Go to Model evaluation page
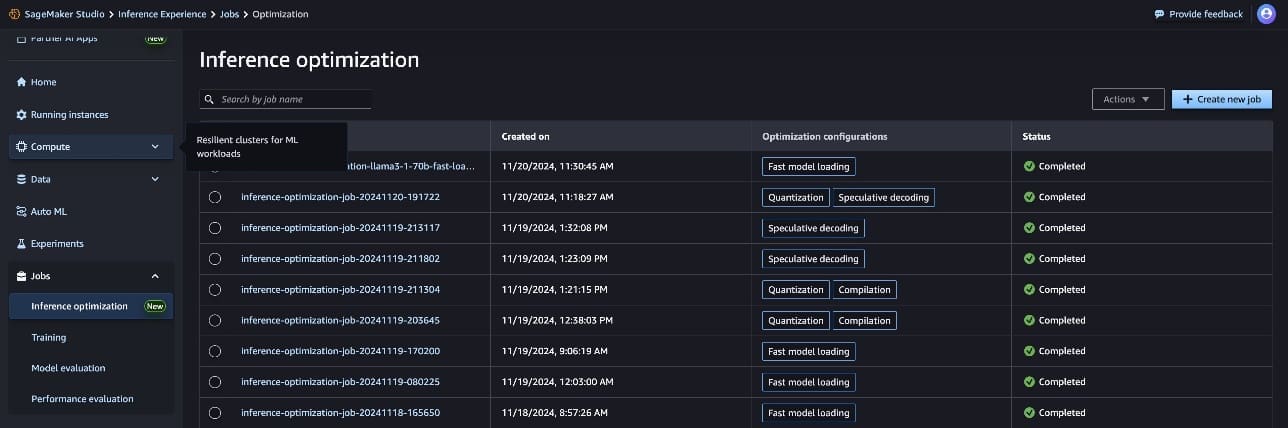Image resolution: width=1288 pixels, height=428 pixels. [68, 368]
